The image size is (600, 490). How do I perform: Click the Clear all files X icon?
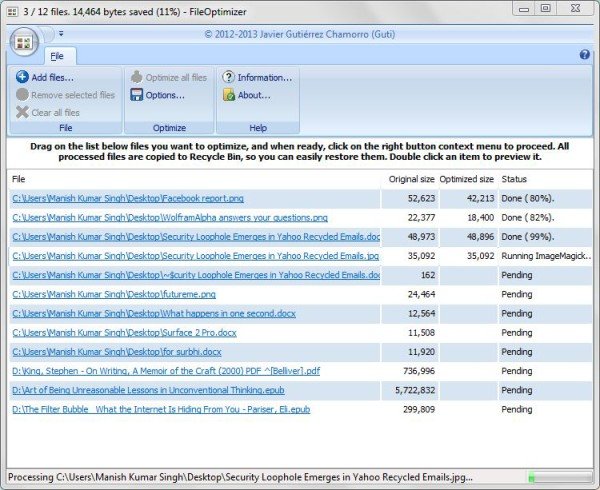coord(22,112)
